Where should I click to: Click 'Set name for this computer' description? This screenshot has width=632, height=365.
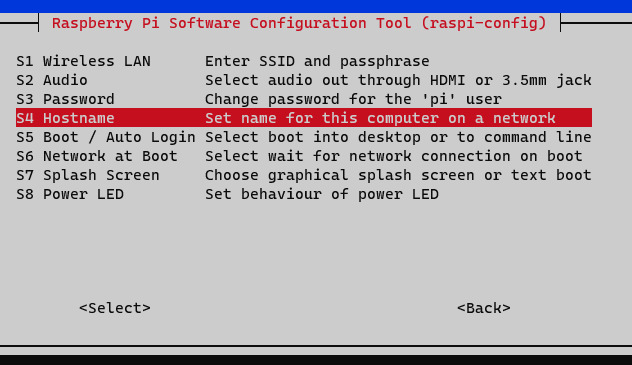(x=322, y=118)
